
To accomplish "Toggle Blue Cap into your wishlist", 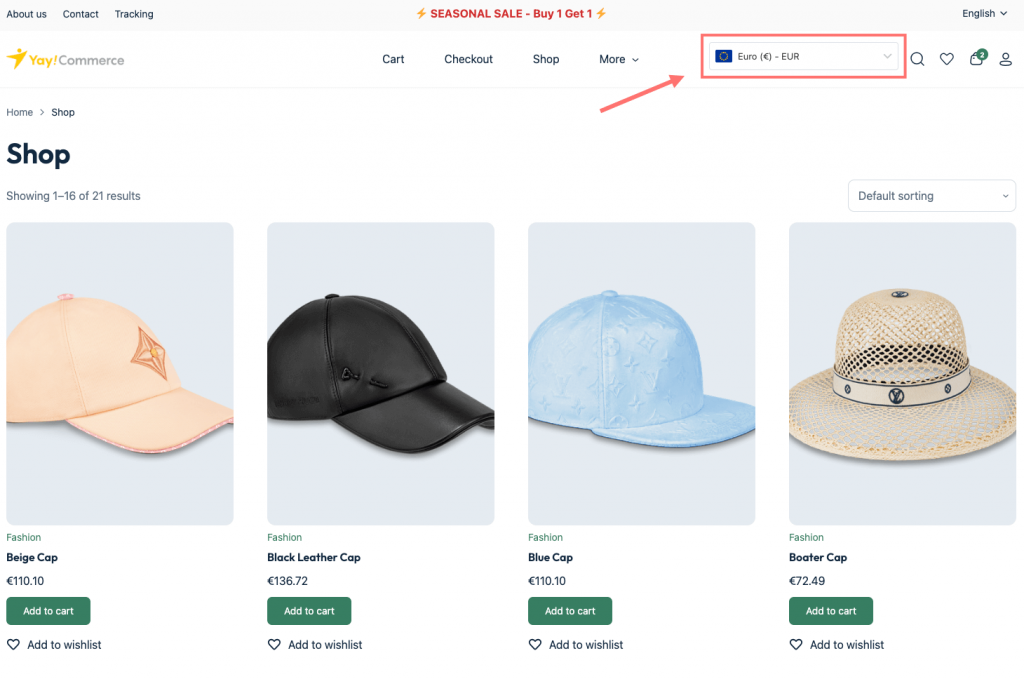I will tap(575, 645).
